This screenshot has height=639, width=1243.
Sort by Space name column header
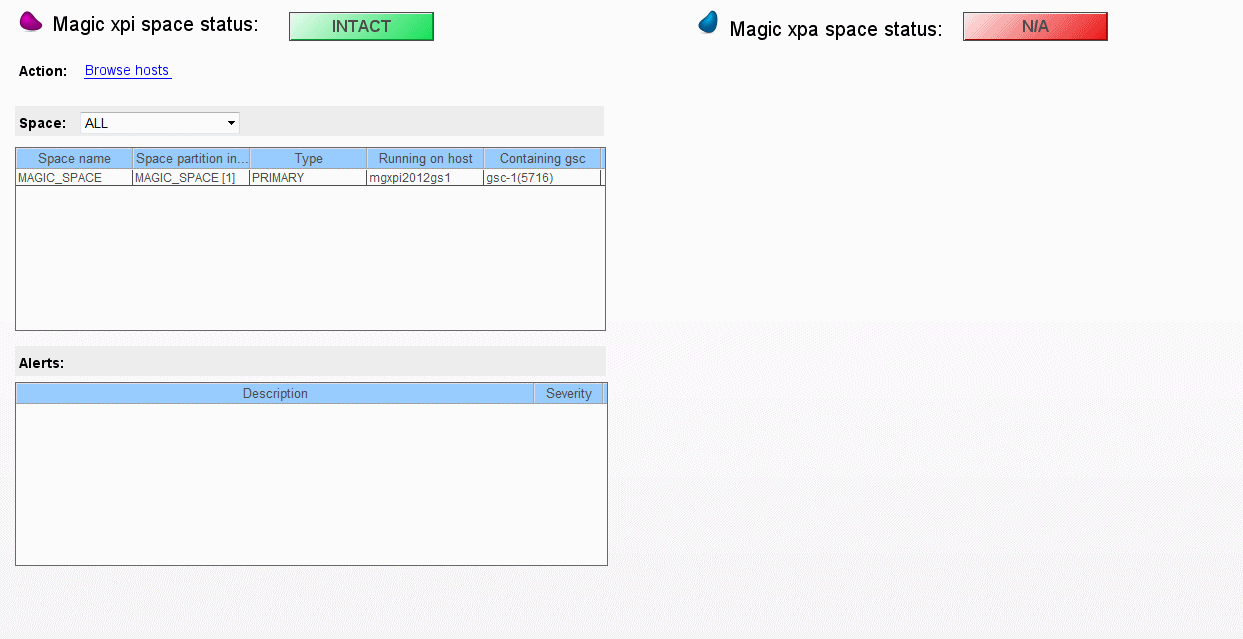click(74, 159)
